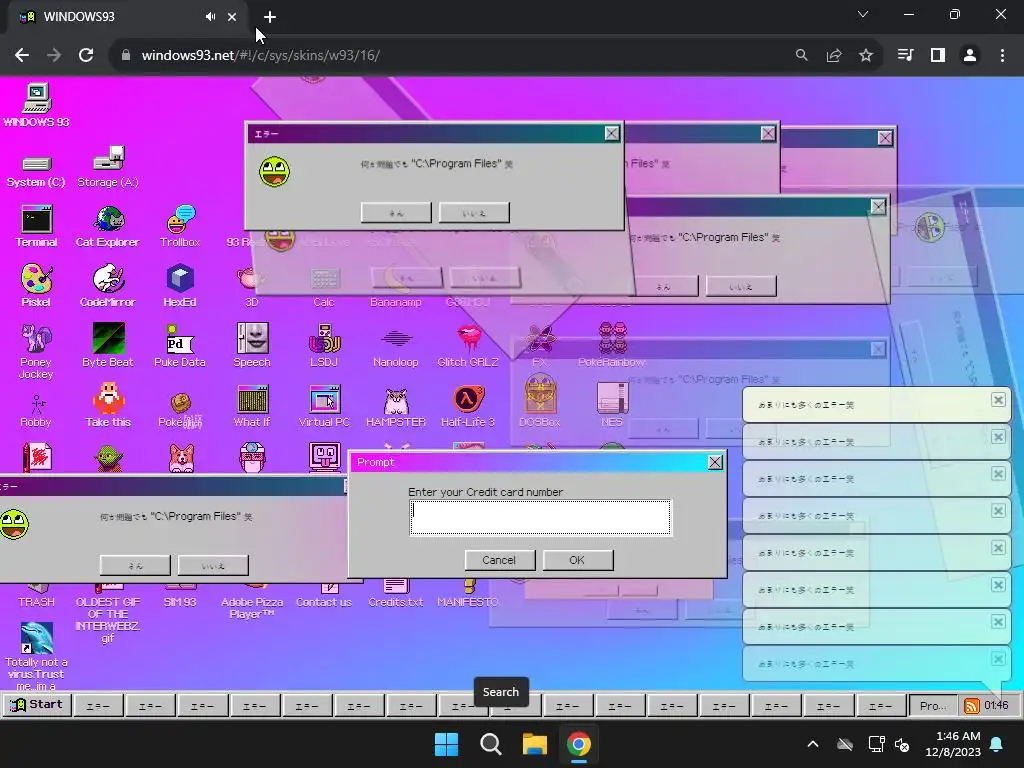Toggle Chrome side panel

[938, 56]
